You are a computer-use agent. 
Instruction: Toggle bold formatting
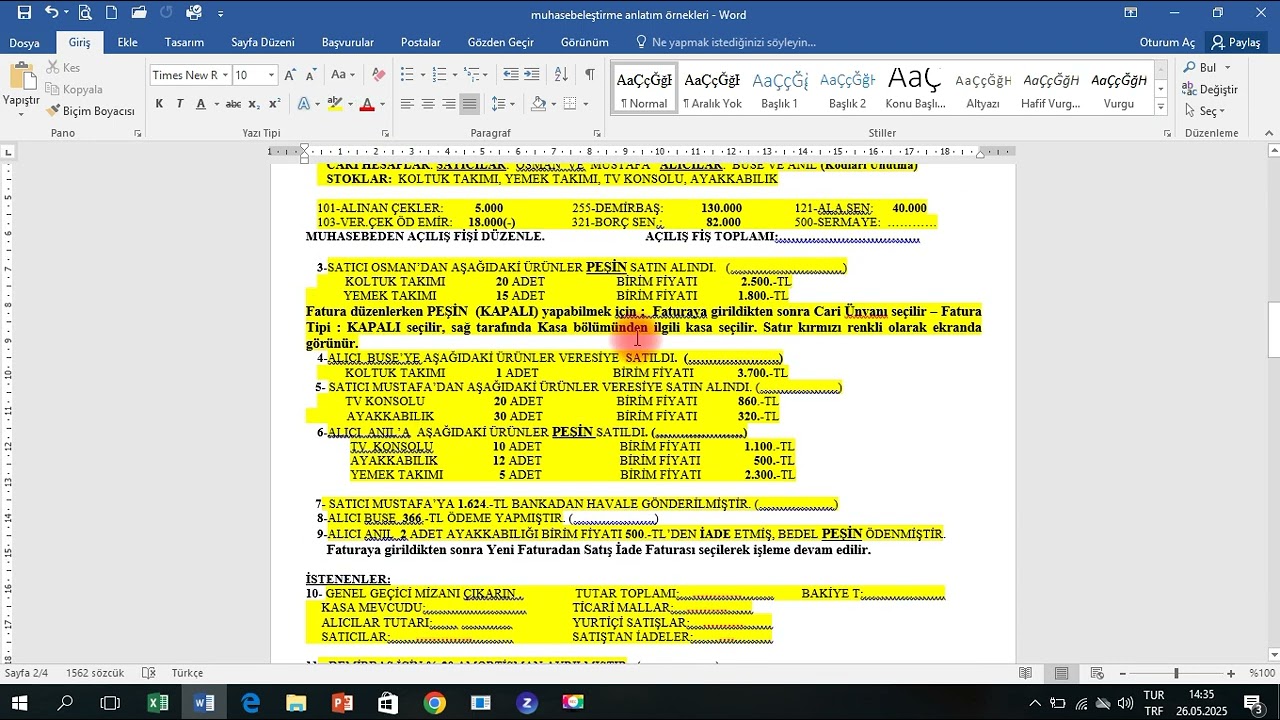(159, 104)
